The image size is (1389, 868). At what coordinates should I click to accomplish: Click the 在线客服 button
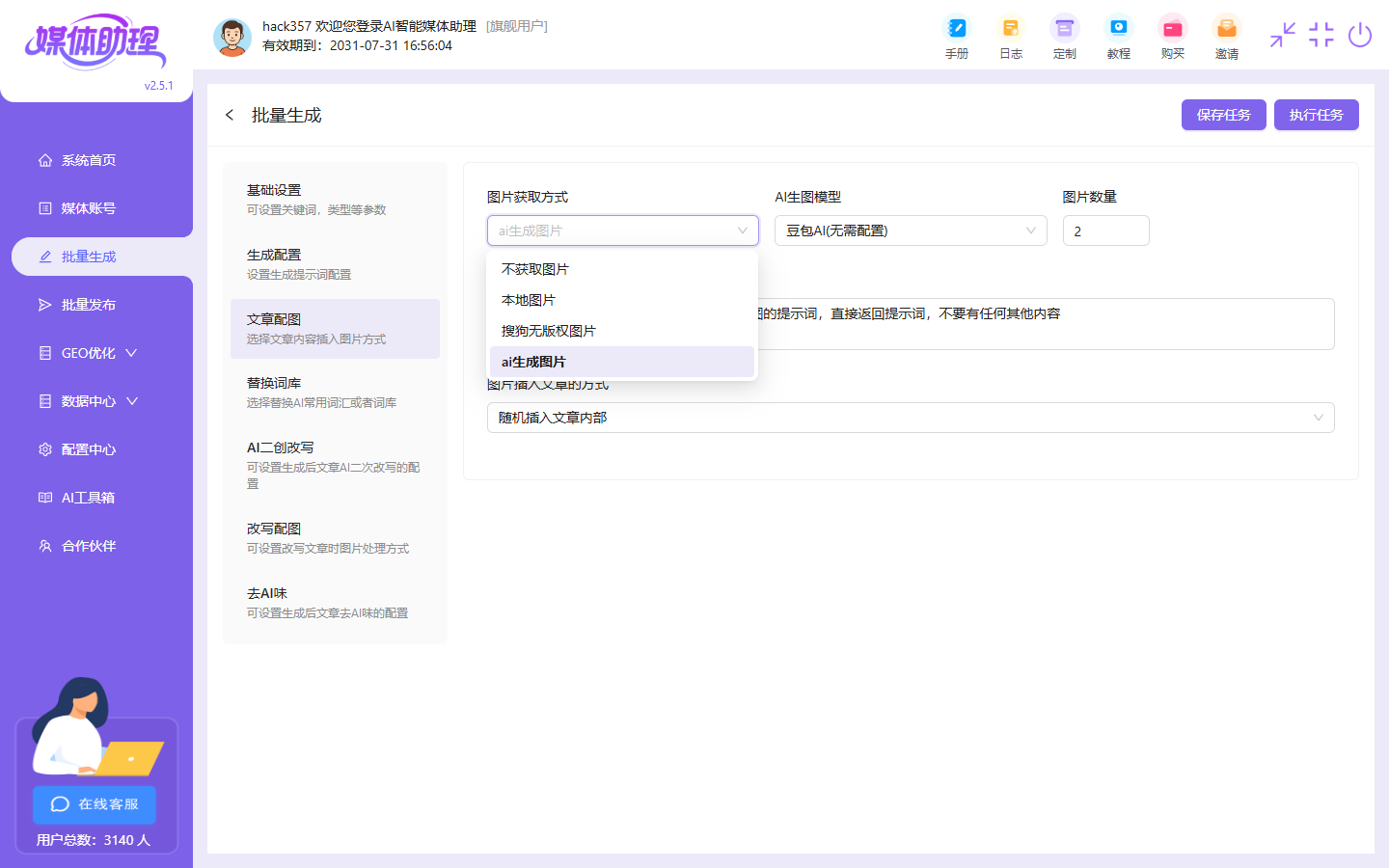click(x=95, y=804)
